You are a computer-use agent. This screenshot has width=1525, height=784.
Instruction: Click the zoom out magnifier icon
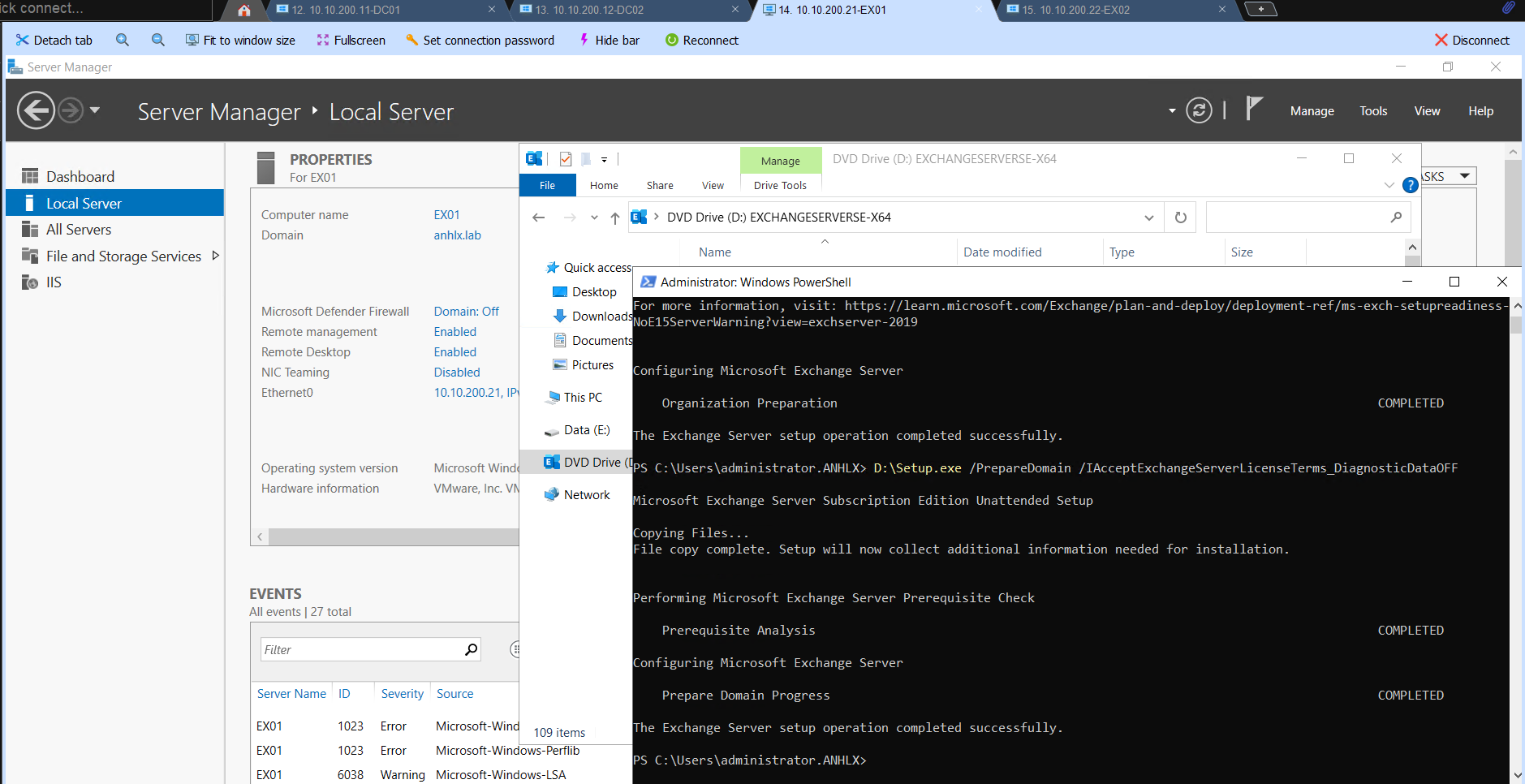pos(158,40)
